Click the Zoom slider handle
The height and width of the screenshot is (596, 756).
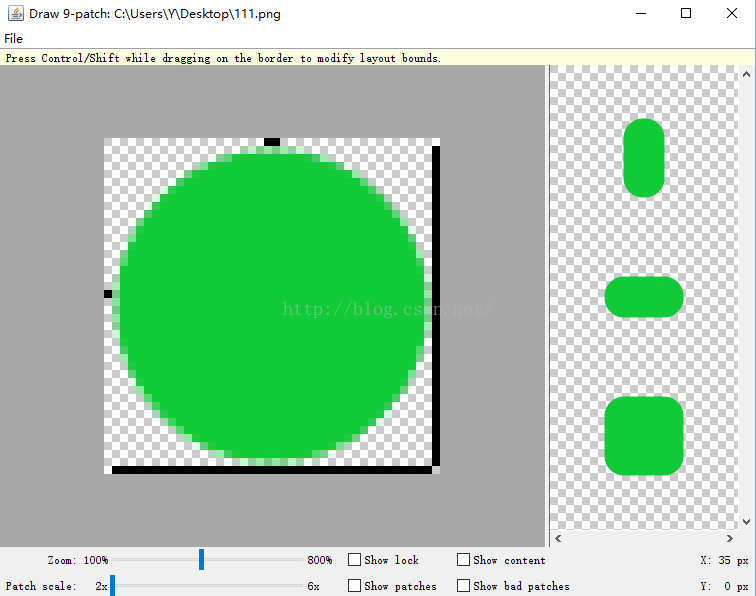(202, 559)
